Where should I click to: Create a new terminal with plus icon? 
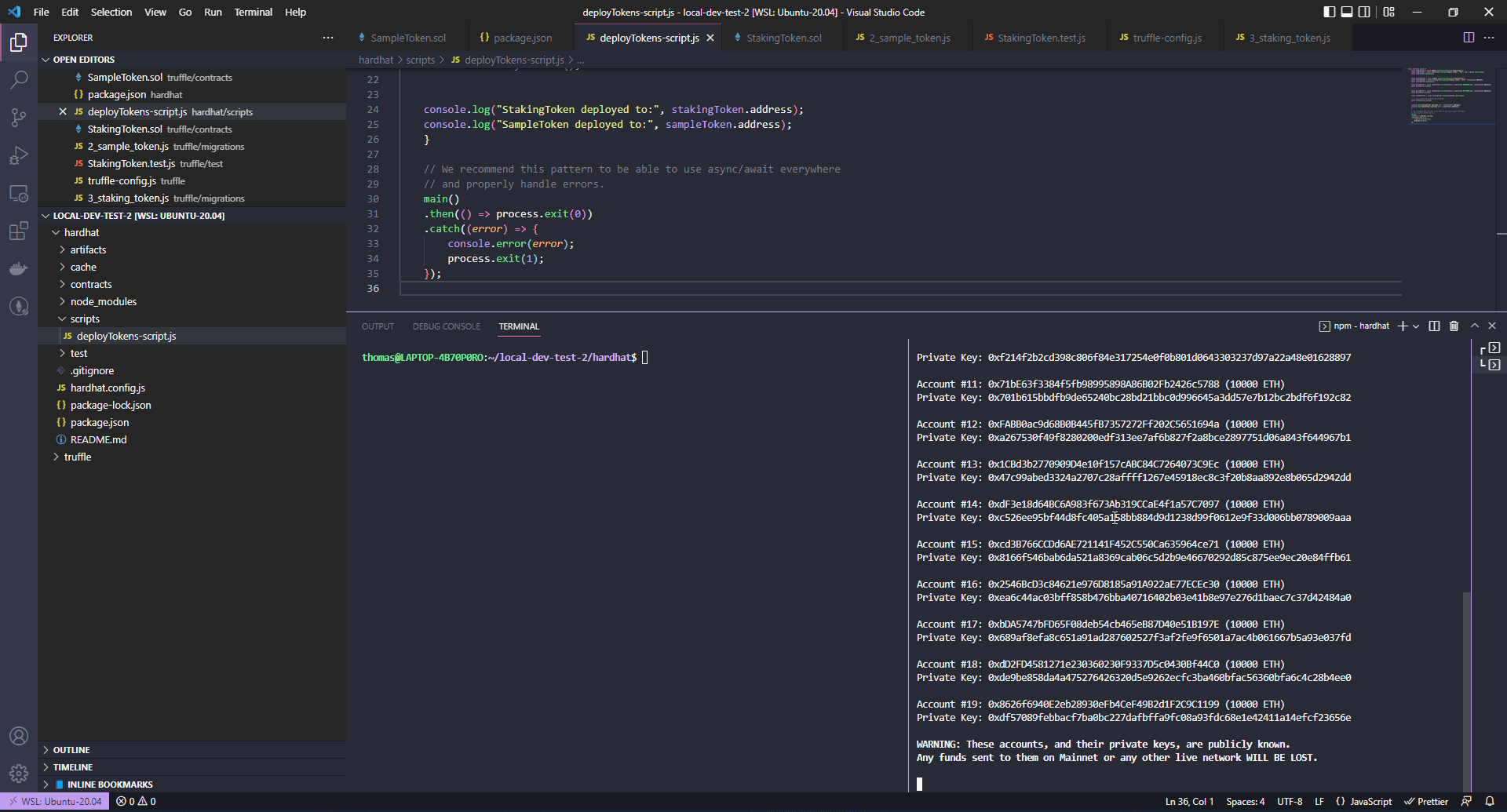point(1403,326)
